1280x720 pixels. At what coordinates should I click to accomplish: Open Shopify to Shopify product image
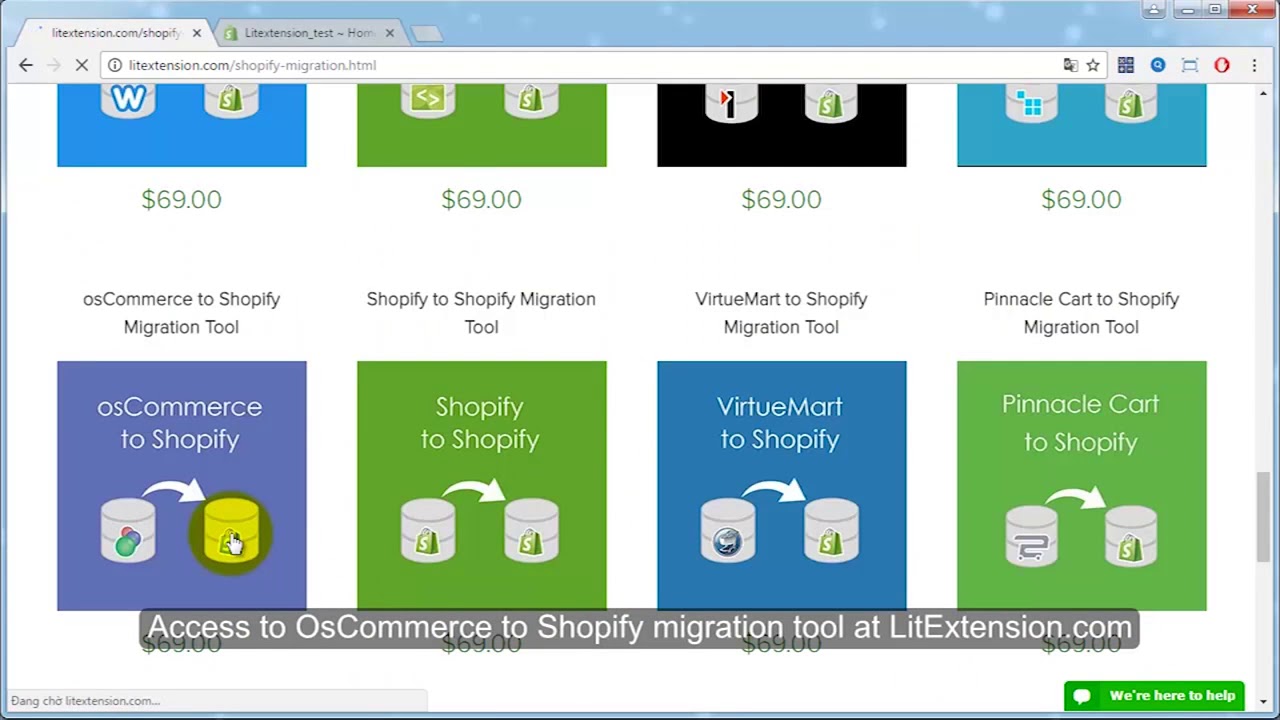coord(482,486)
